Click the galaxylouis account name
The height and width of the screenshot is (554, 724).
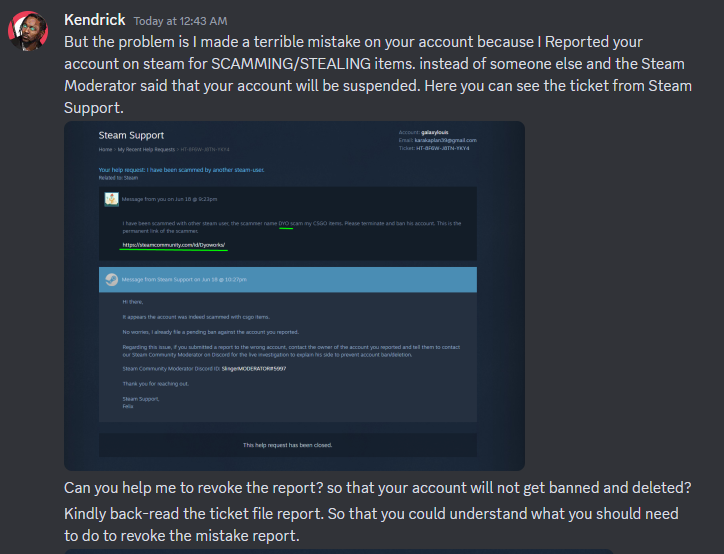coord(434,132)
